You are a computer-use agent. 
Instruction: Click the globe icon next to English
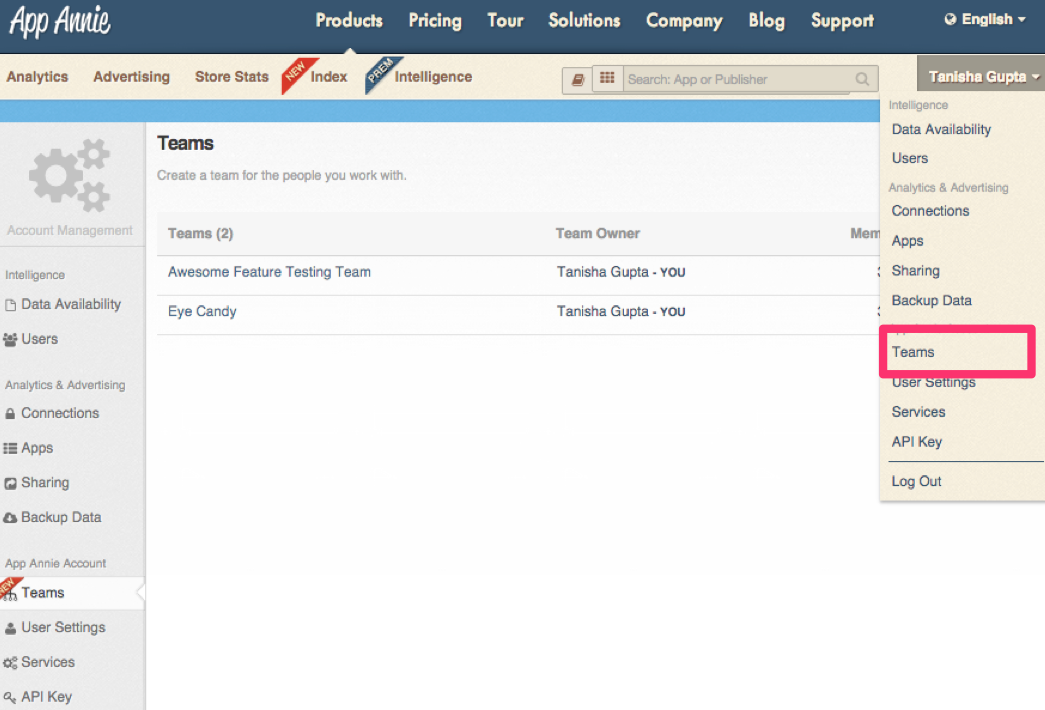(x=950, y=19)
